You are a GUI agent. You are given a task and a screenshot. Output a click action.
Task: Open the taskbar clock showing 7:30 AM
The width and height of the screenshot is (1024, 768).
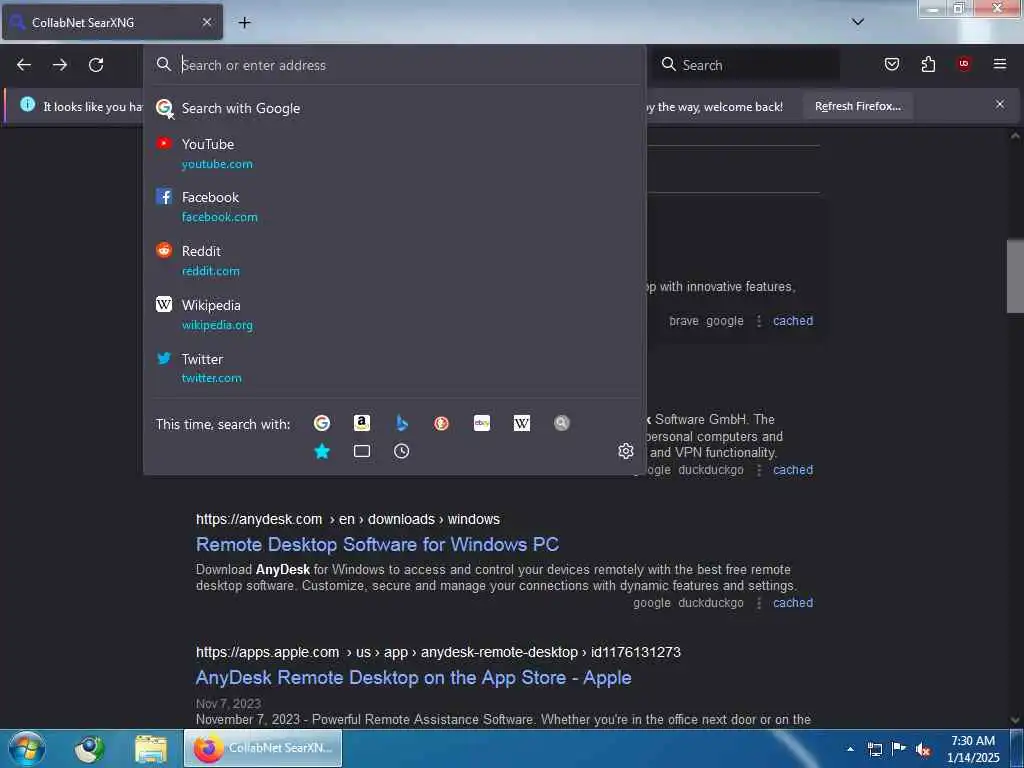pyautogui.click(x=973, y=749)
